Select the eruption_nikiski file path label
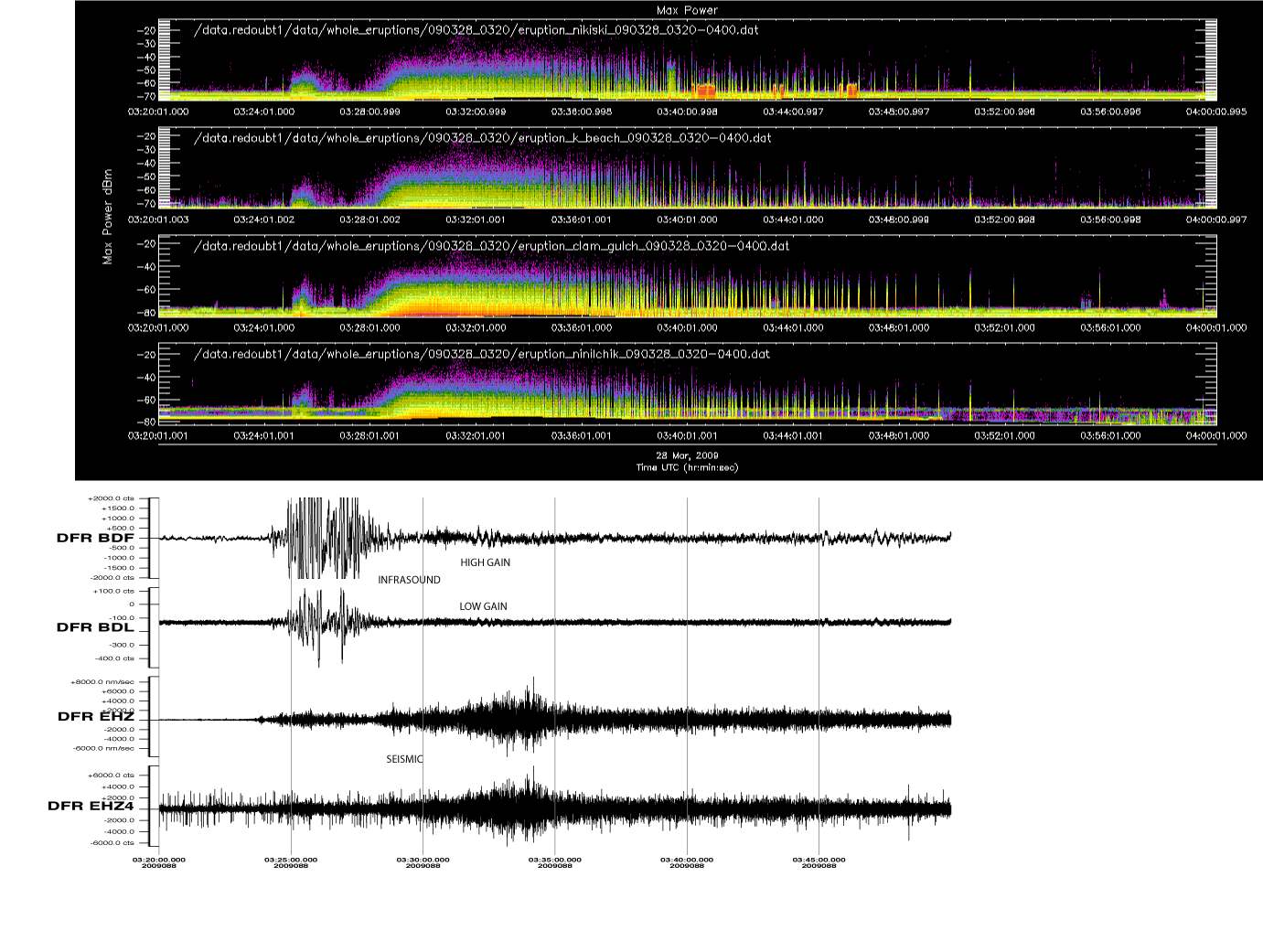The height and width of the screenshot is (952, 1263). point(476,29)
